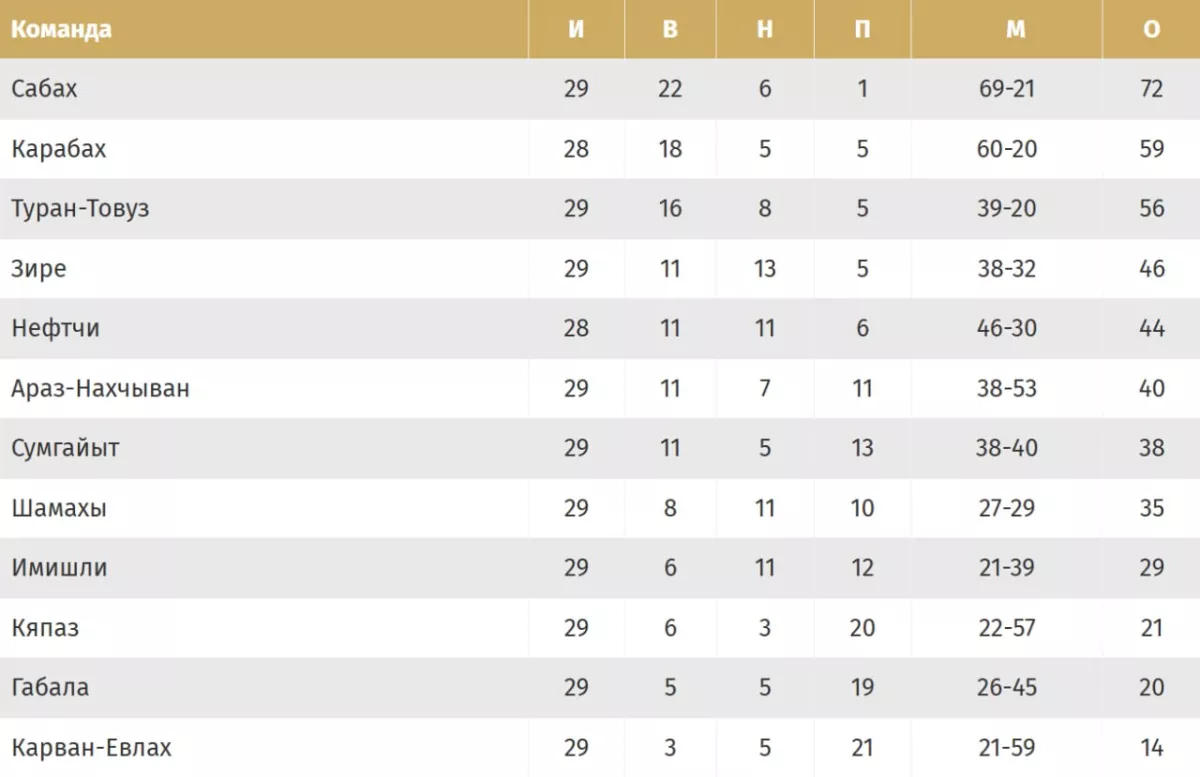Select the Шамахы team name
This screenshot has width=1200, height=777.
pyautogui.click(x=59, y=508)
